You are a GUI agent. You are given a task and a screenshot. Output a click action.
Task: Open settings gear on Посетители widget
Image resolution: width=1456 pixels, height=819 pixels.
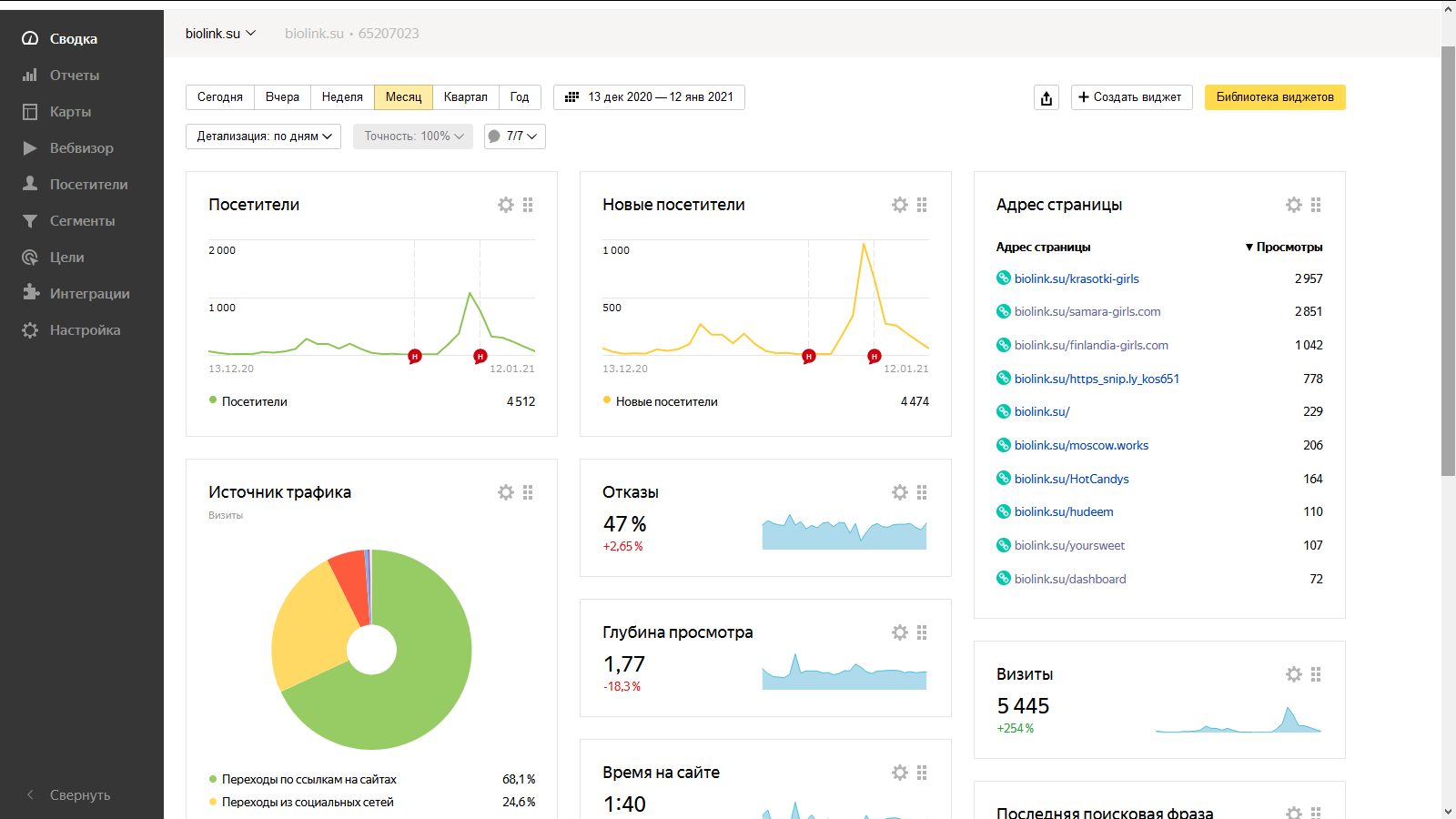(x=506, y=205)
